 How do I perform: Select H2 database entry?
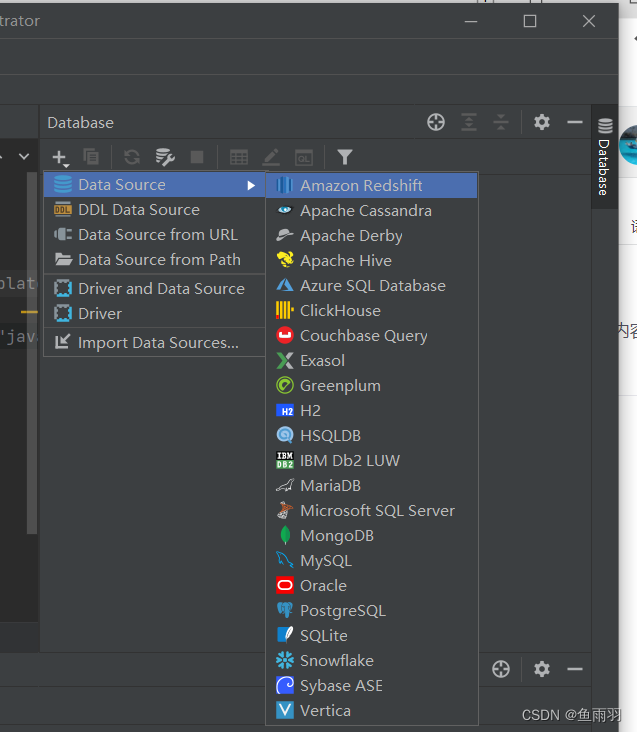pyautogui.click(x=372, y=411)
